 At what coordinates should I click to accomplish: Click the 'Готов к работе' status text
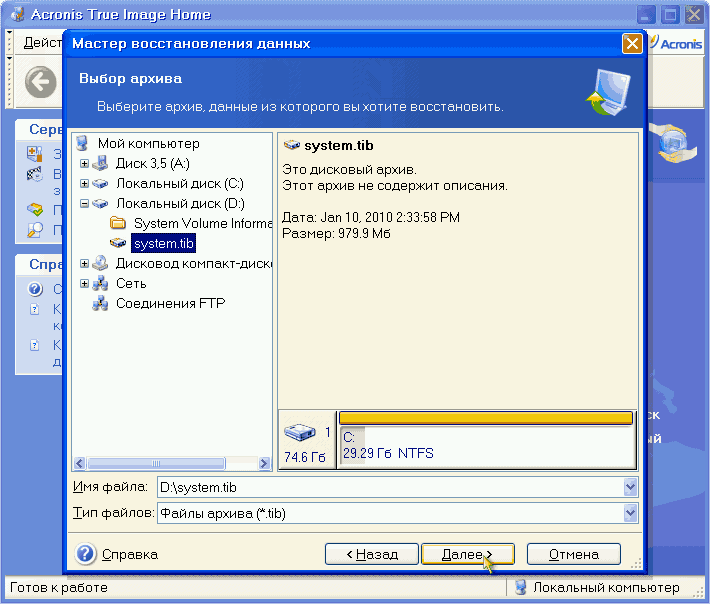[59, 587]
